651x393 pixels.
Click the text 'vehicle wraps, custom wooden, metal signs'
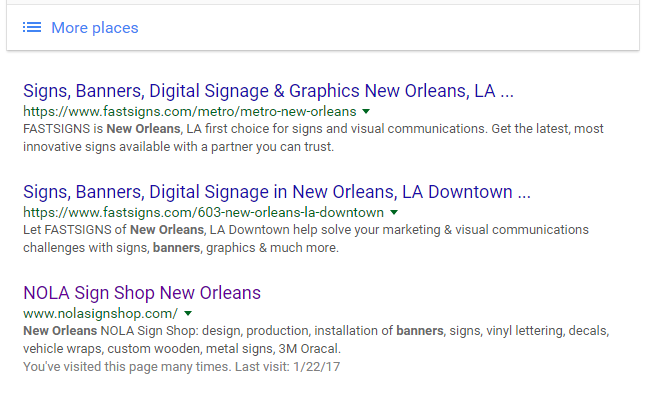click(149, 349)
